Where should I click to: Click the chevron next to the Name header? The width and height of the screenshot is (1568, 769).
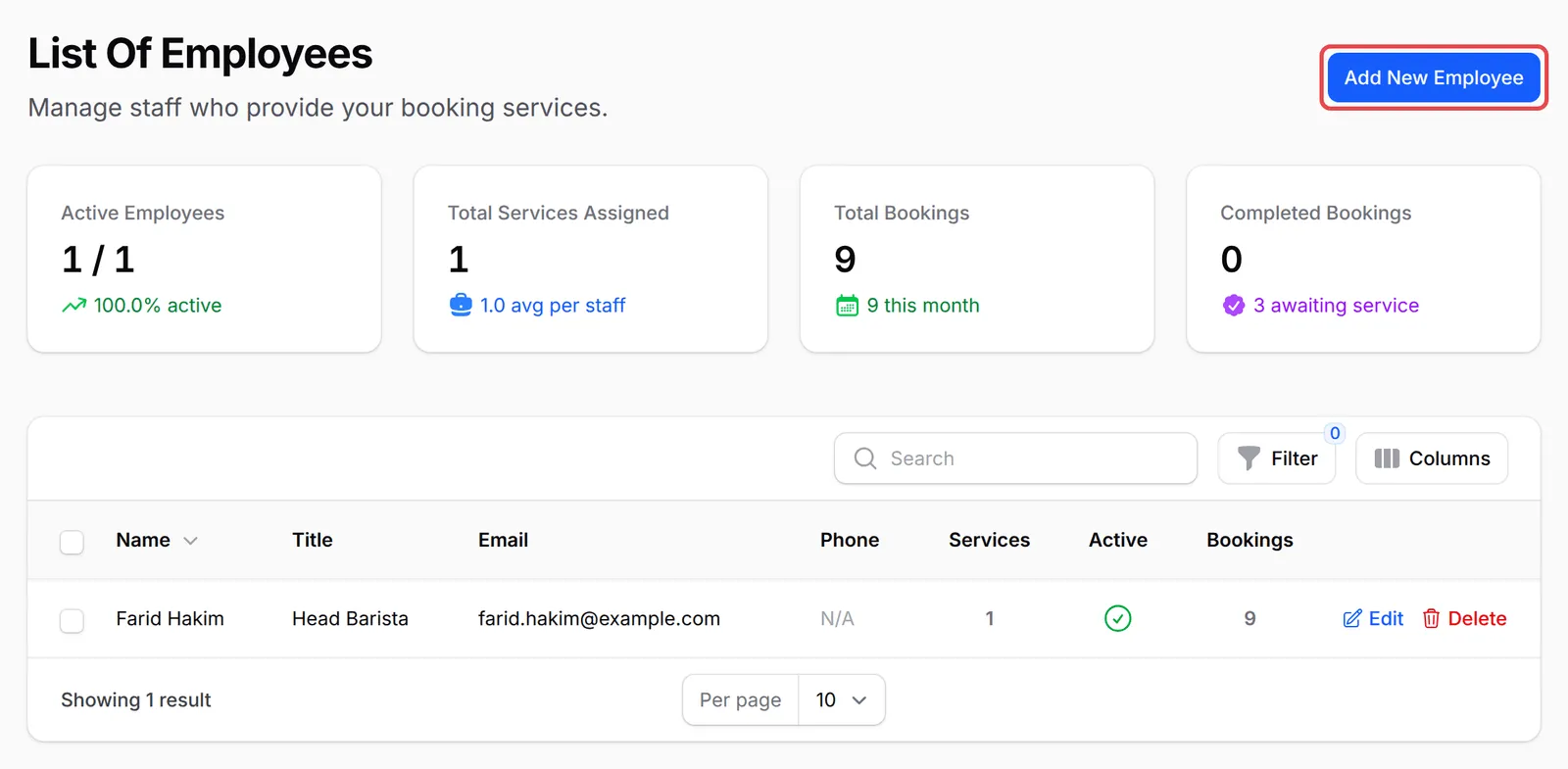click(x=191, y=541)
